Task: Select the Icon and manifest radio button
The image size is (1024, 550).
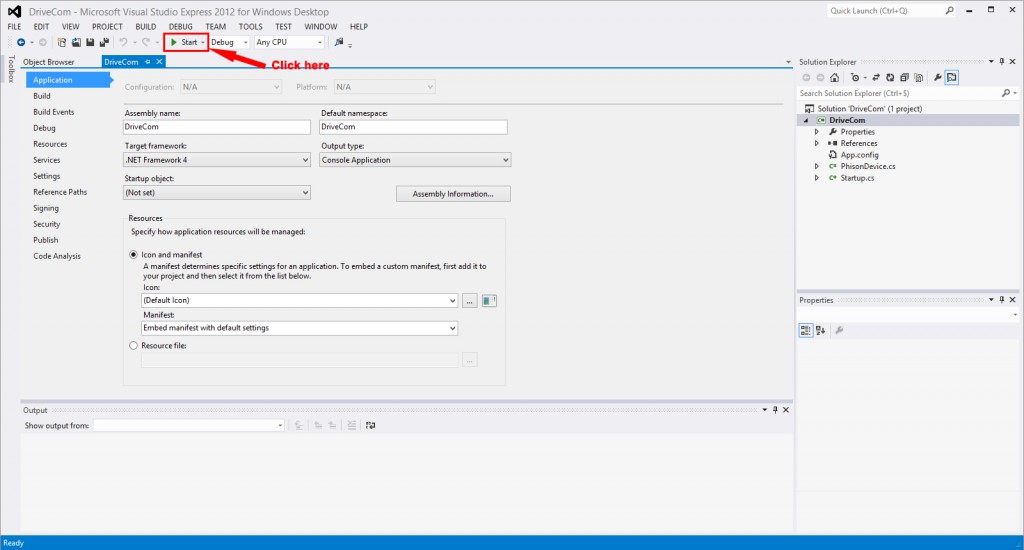Action: pyautogui.click(x=133, y=255)
